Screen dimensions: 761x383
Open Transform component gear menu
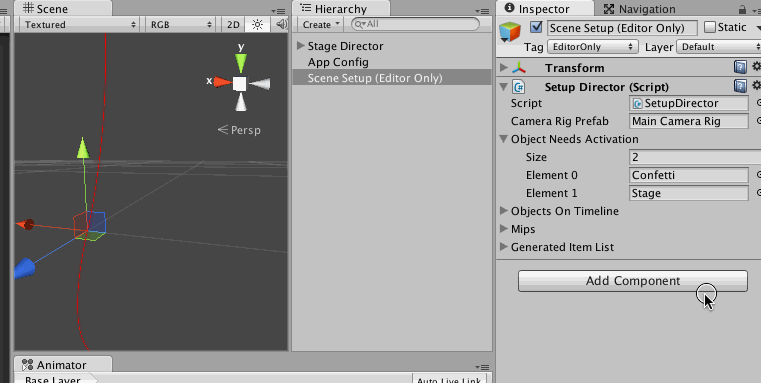click(x=756, y=67)
